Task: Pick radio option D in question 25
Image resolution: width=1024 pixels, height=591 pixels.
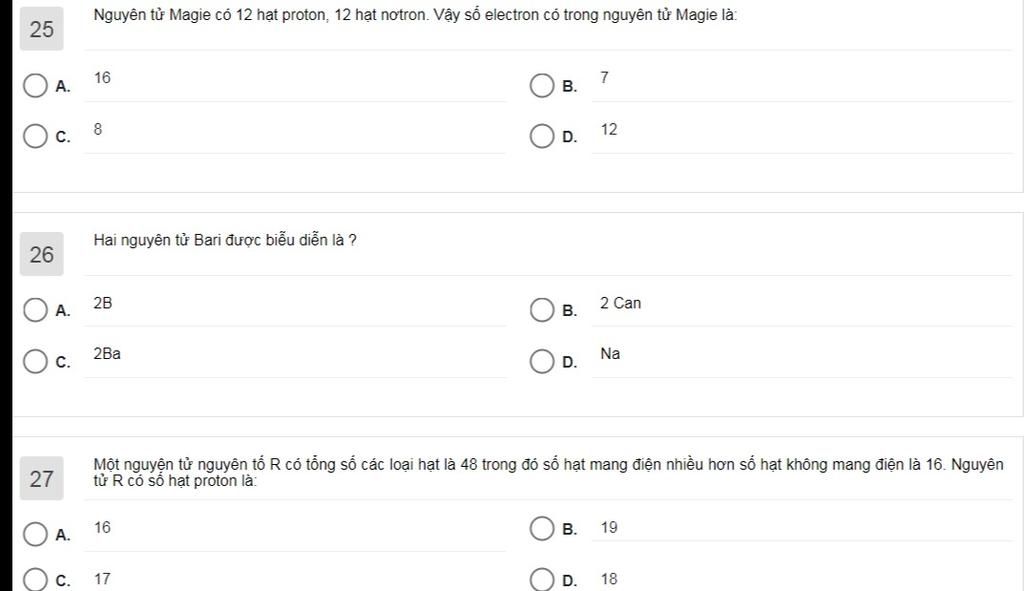Action: pos(541,136)
